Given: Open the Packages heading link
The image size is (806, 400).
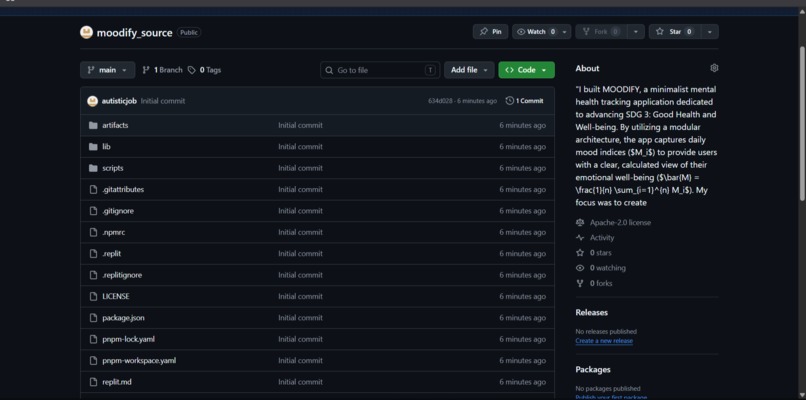Looking at the screenshot, I should tap(593, 370).
